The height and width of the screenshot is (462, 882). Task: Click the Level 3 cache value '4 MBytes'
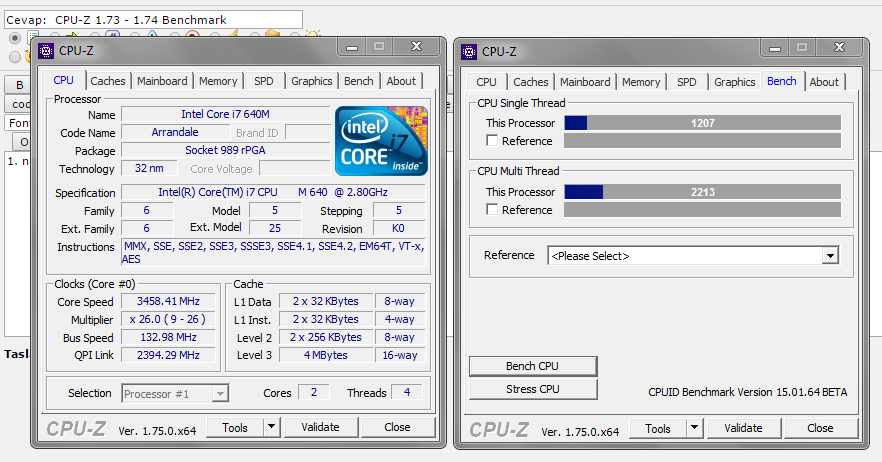point(326,355)
